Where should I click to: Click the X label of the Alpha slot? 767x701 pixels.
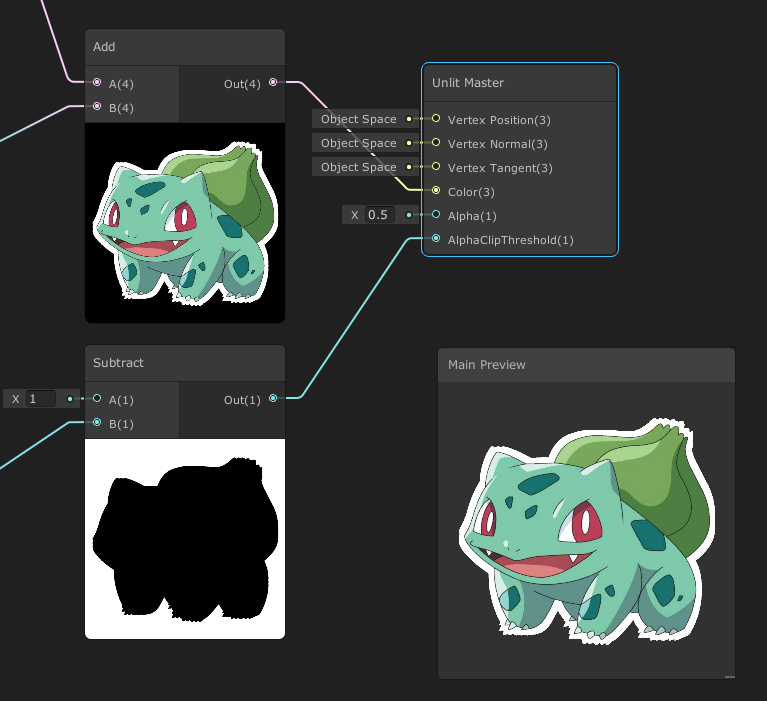point(355,215)
